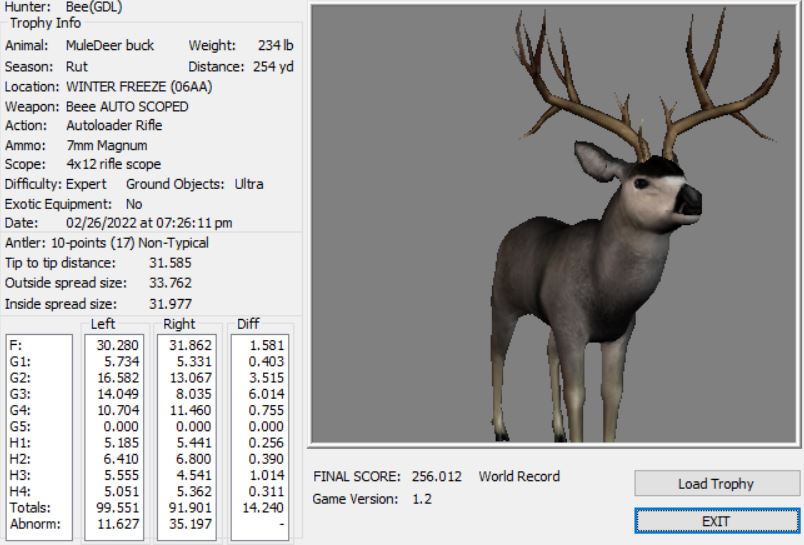Click the Final Score value 256.012

(434, 477)
